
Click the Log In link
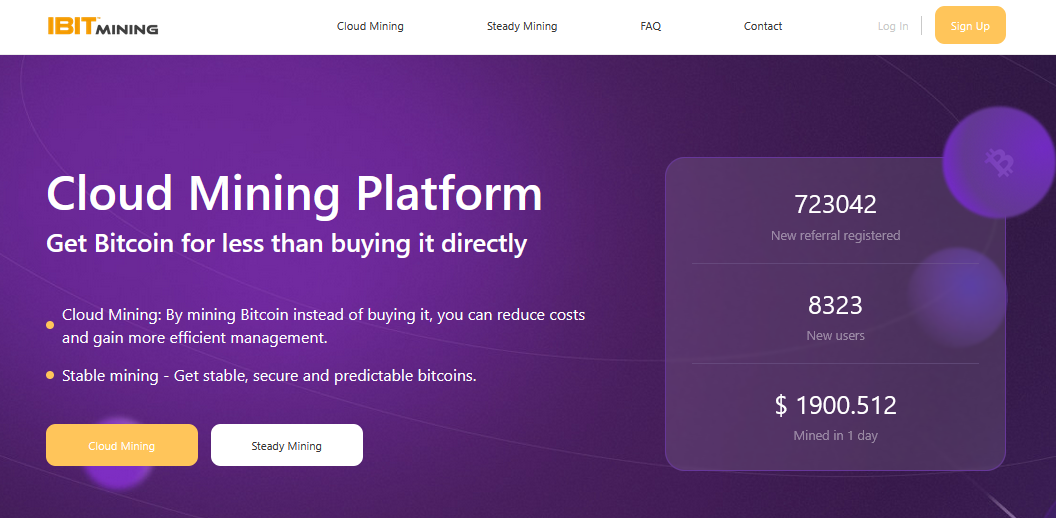[x=893, y=26]
